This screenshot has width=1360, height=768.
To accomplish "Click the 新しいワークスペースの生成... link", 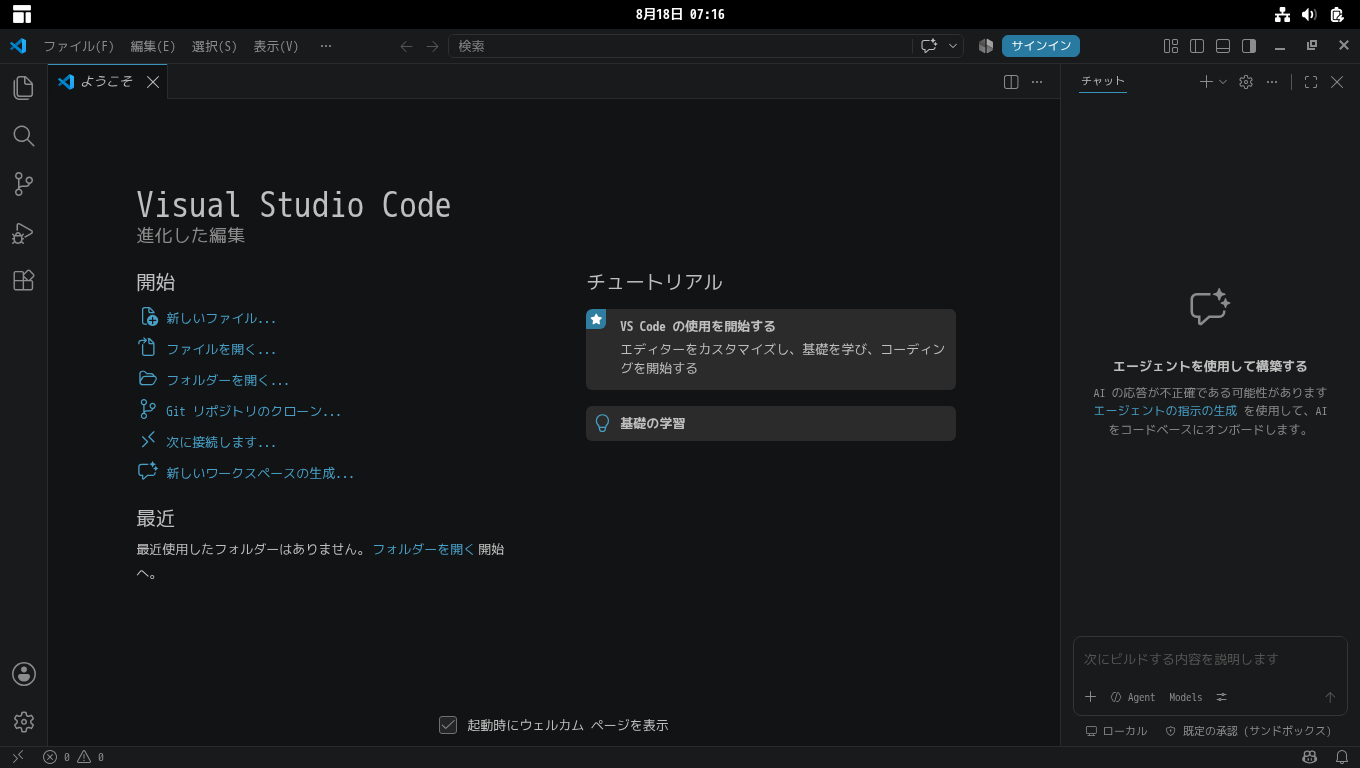I will tap(260, 473).
